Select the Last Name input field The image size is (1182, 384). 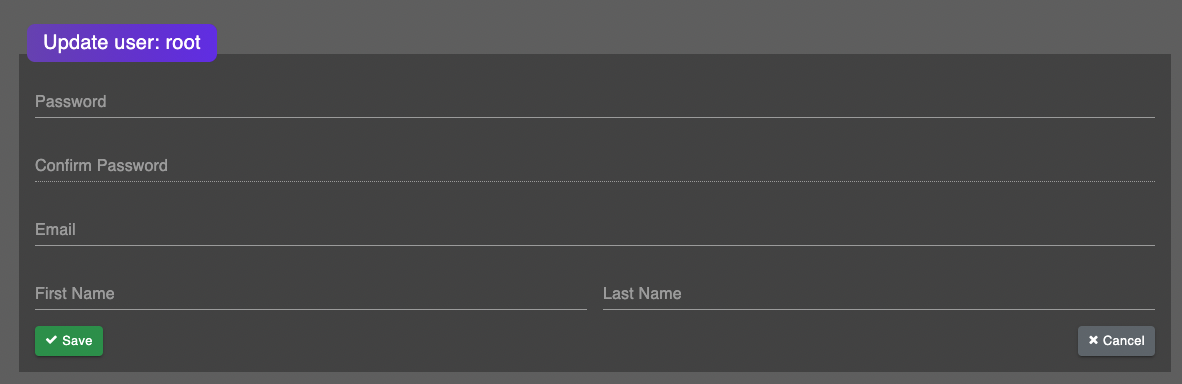coord(878,294)
